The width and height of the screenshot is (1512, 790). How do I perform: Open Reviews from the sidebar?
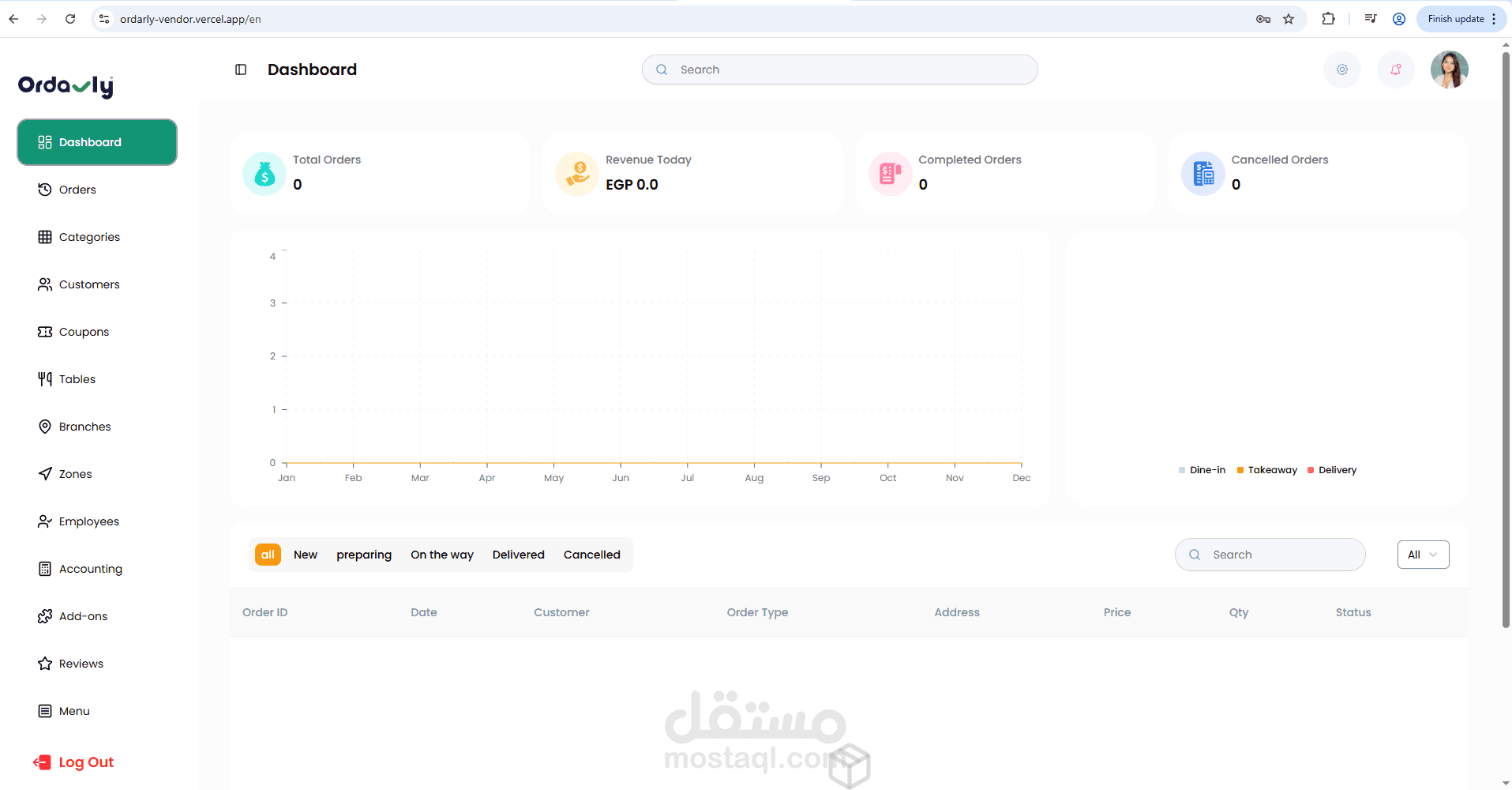(x=81, y=663)
